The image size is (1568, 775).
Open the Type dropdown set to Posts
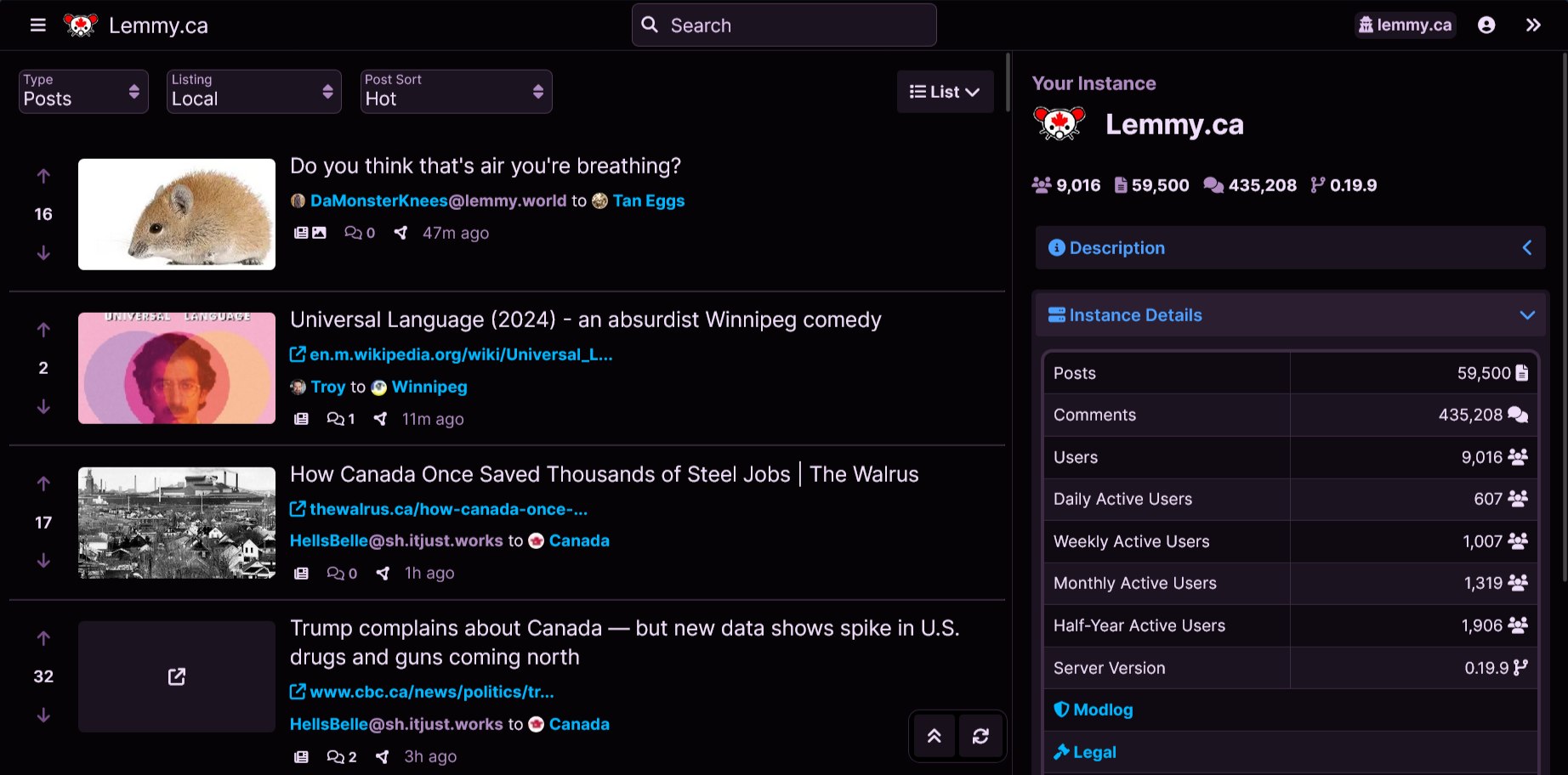83,91
